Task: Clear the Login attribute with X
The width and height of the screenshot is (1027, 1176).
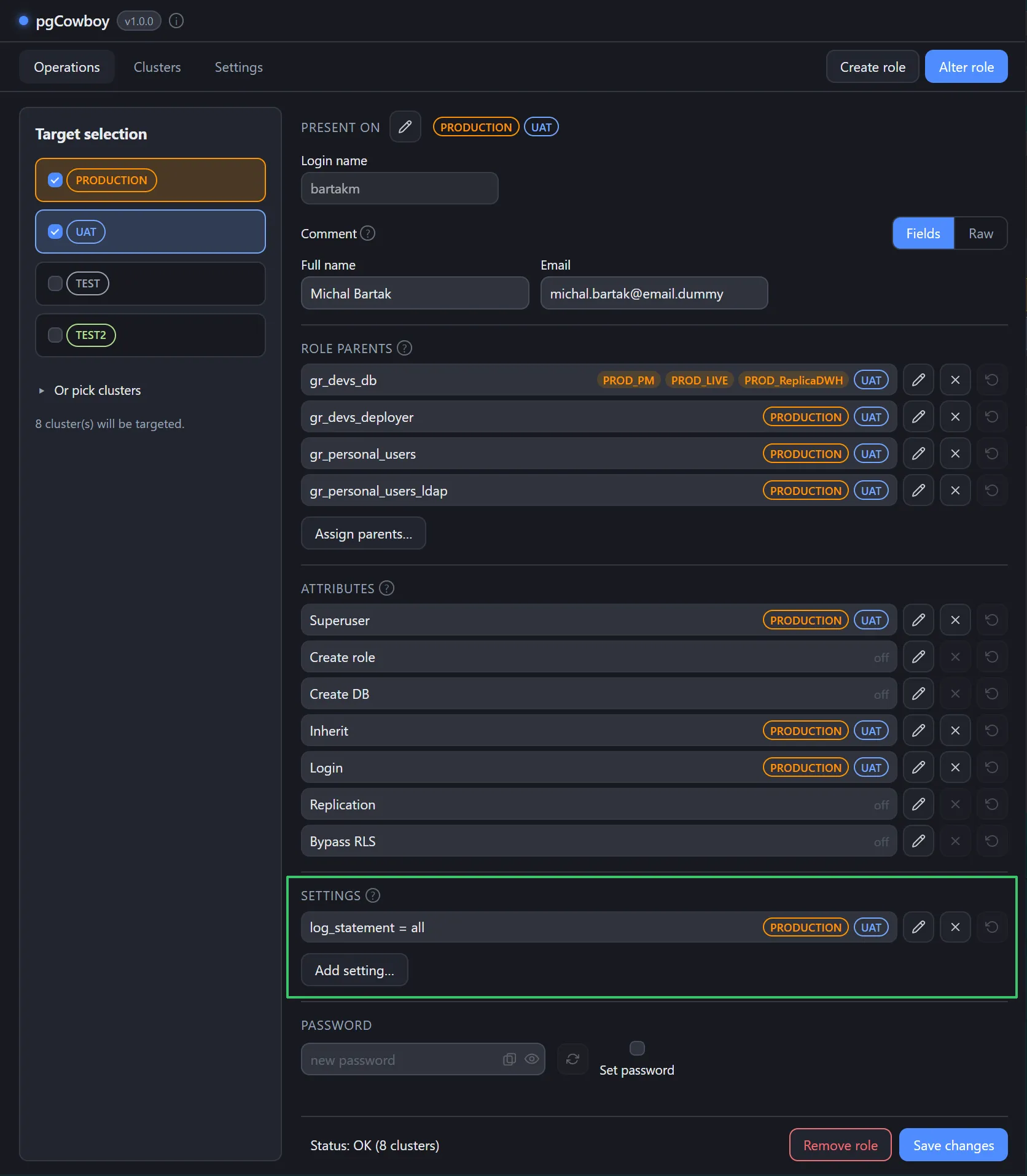Action: 955,768
